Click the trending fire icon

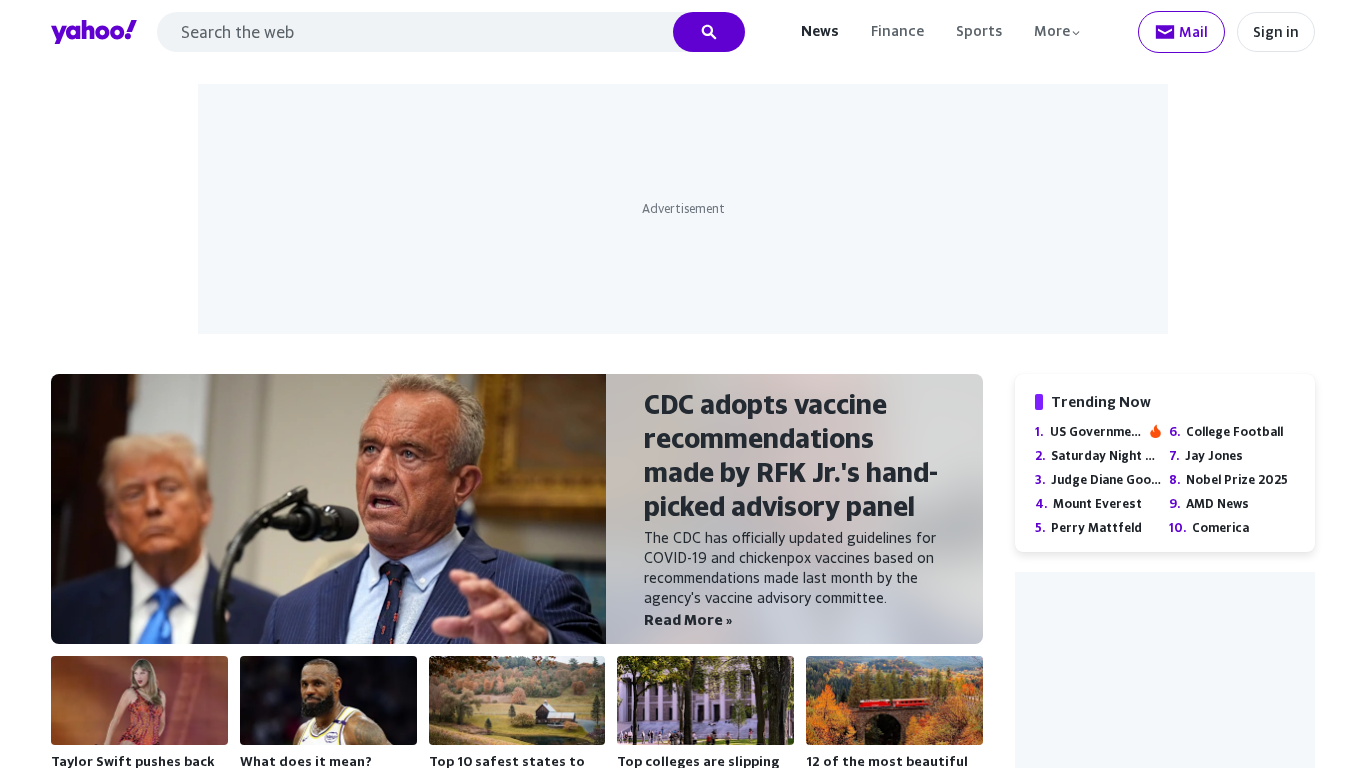click(x=1155, y=432)
